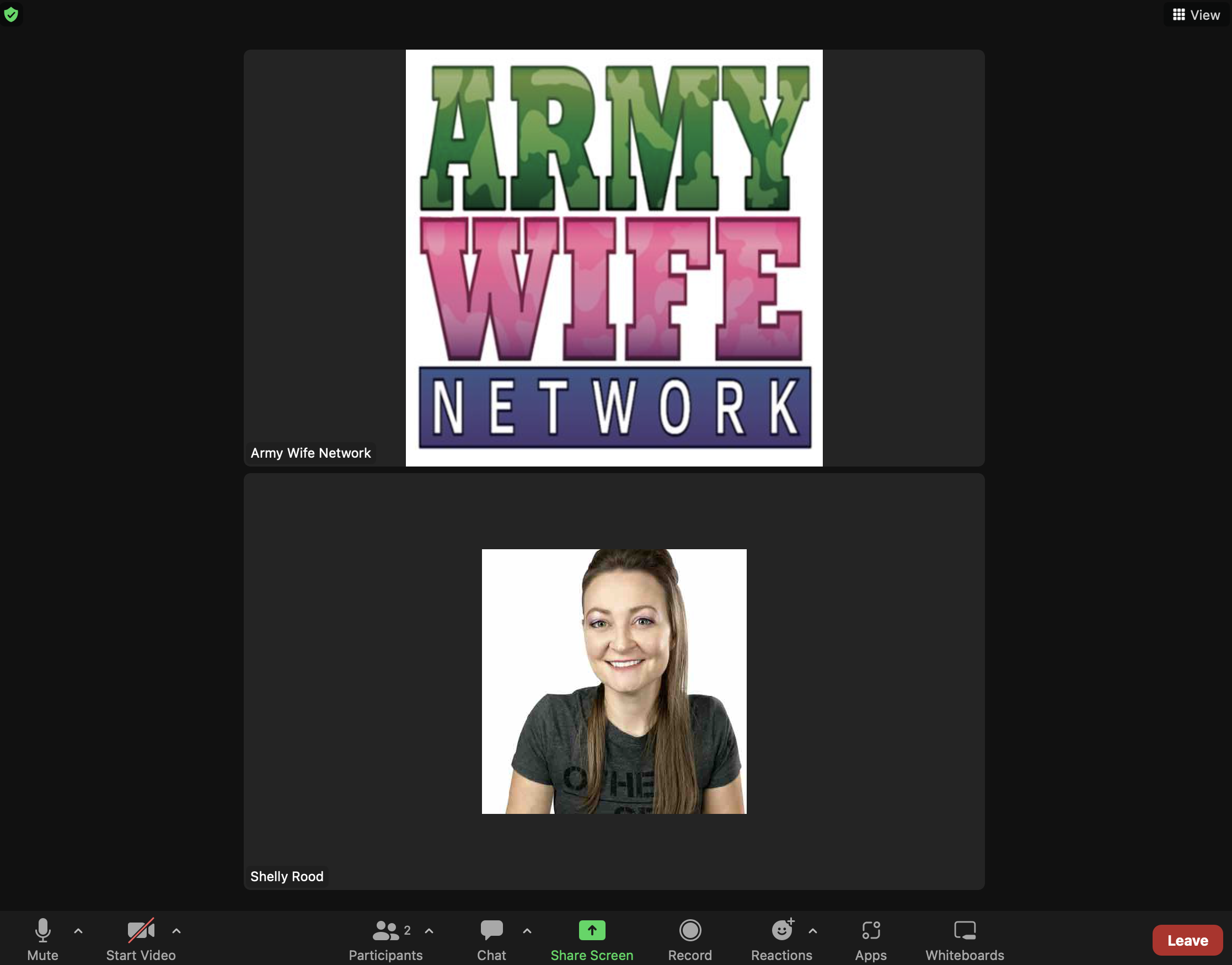Start Video camera button
Viewport: 1232px width, 965px height.
pyautogui.click(x=141, y=940)
